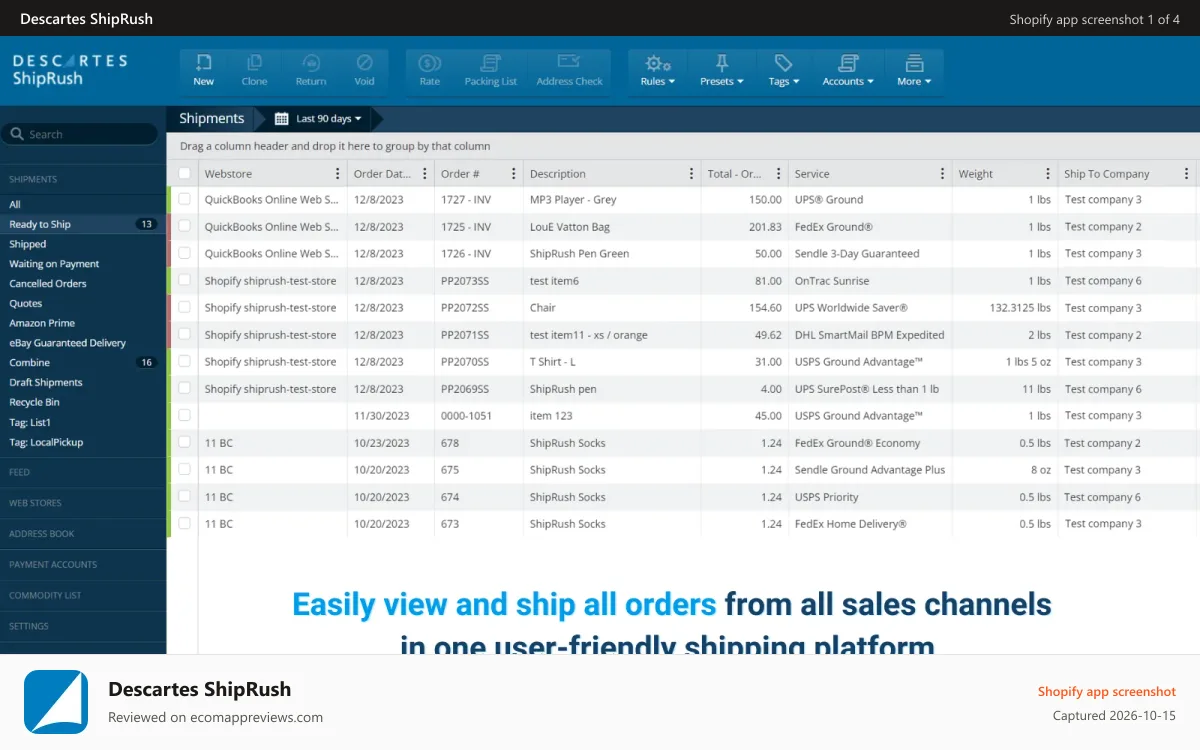
Task: Check the row for order 1726 - INV
Action: coord(184,253)
